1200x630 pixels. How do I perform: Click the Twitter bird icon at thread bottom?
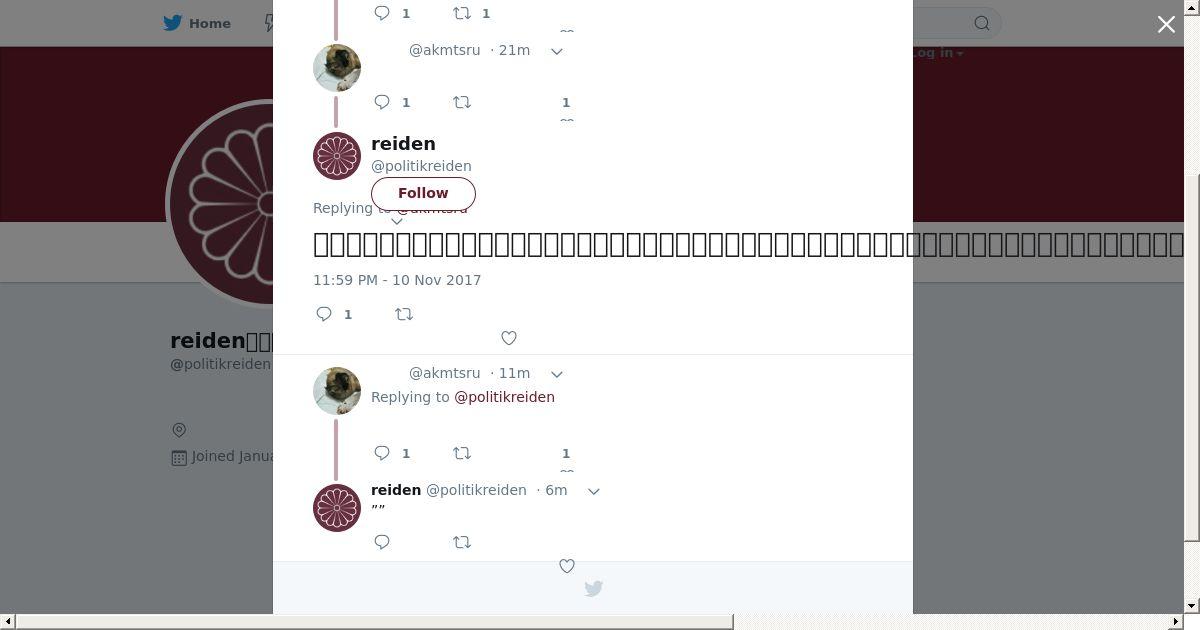pos(593,588)
